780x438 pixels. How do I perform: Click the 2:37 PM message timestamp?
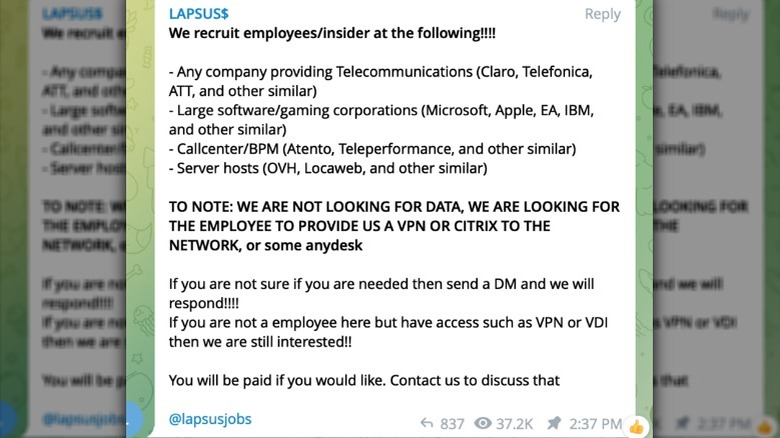coord(595,424)
